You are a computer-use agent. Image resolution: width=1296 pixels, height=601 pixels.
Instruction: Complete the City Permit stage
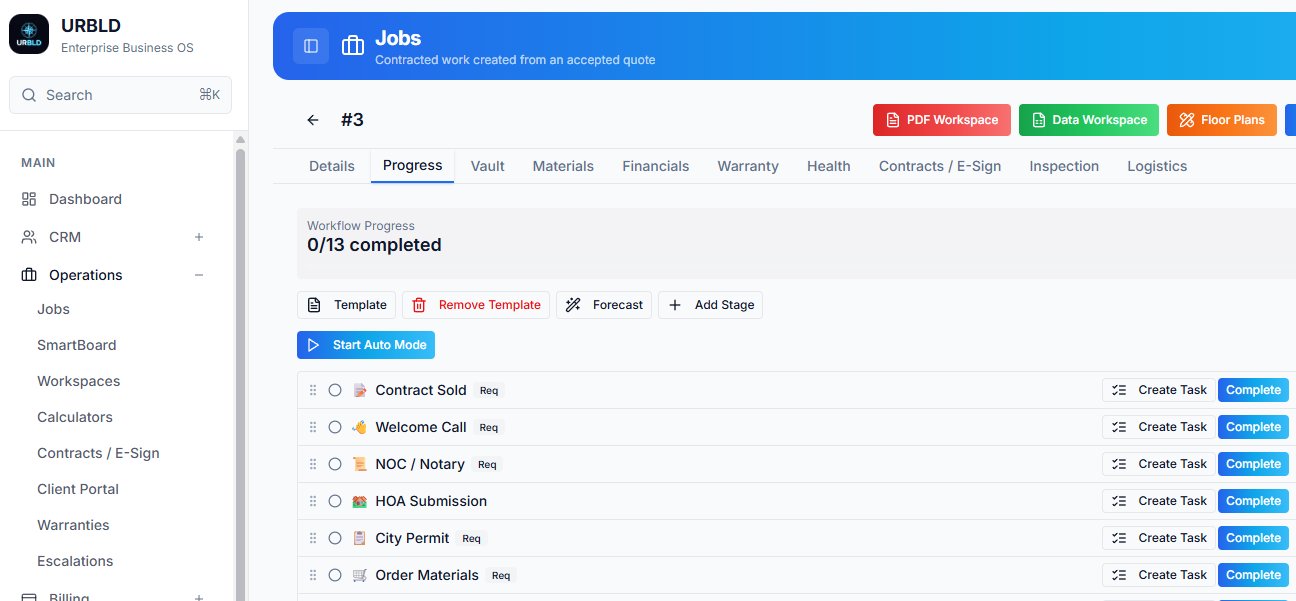coord(1253,538)
